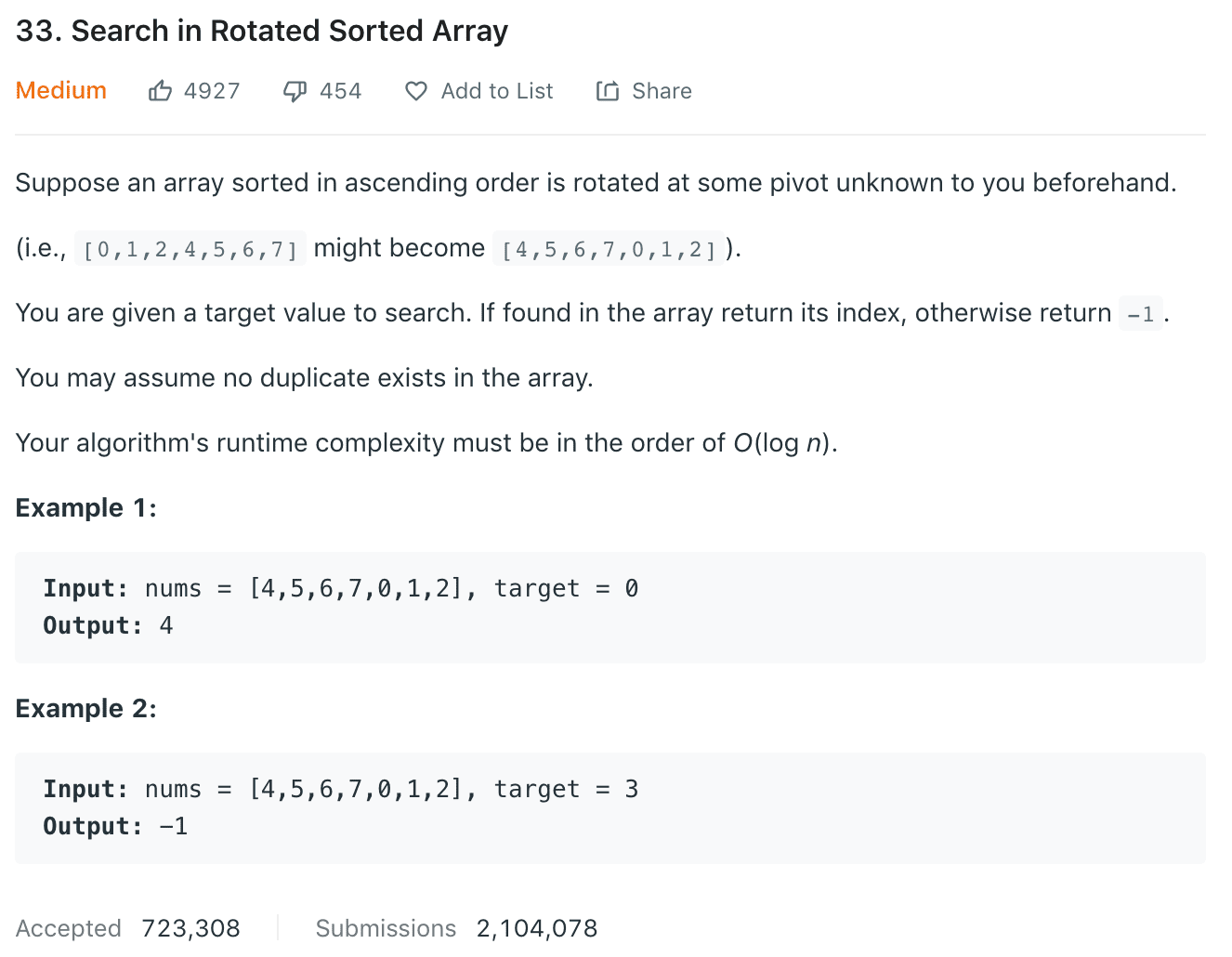Screen dimensions: 1232x957
Task: Click the share arrow icon
Action: [x=608, y=91]
